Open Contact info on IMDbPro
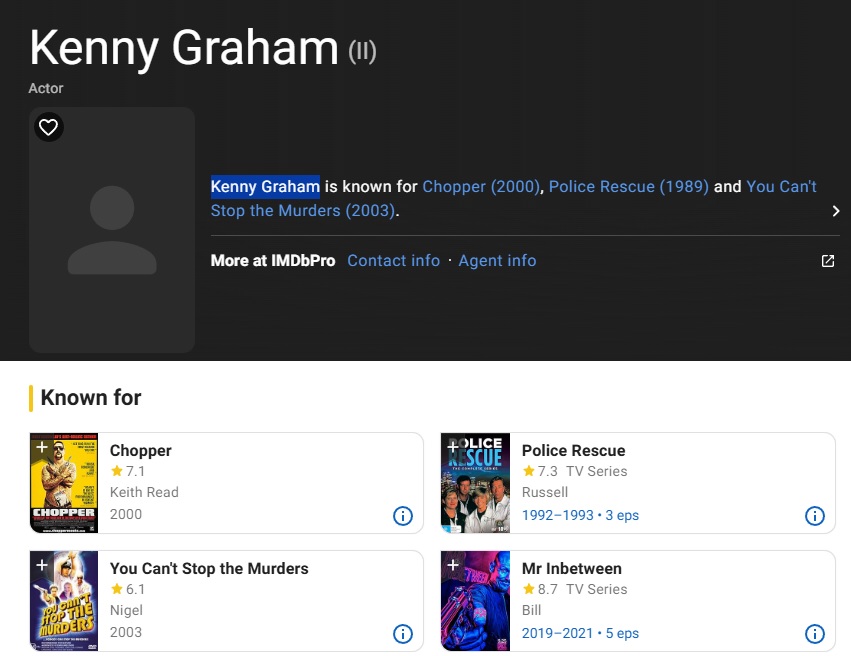The height and width of the screenshot is (656, 851). click(x=393, y=261)
